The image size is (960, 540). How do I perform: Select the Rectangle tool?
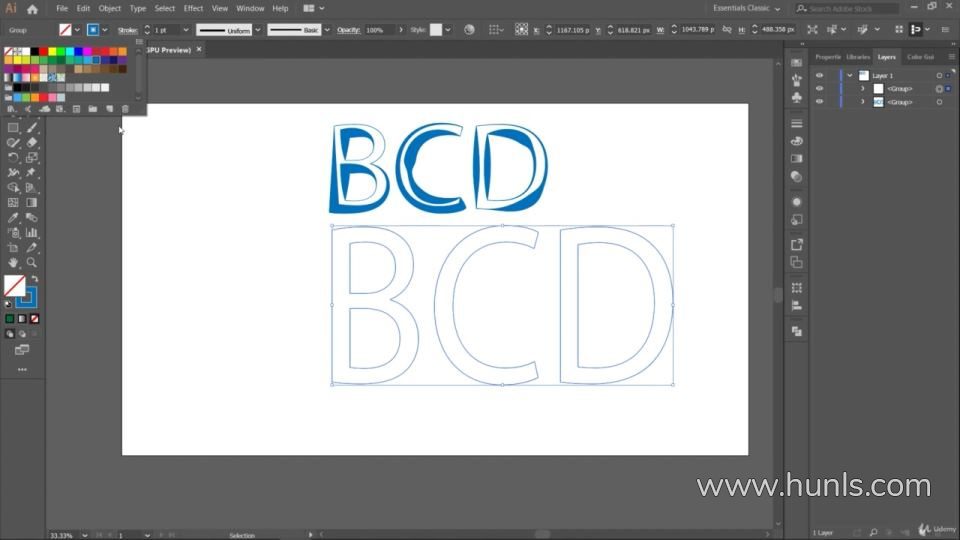click(x=13, y=127)
